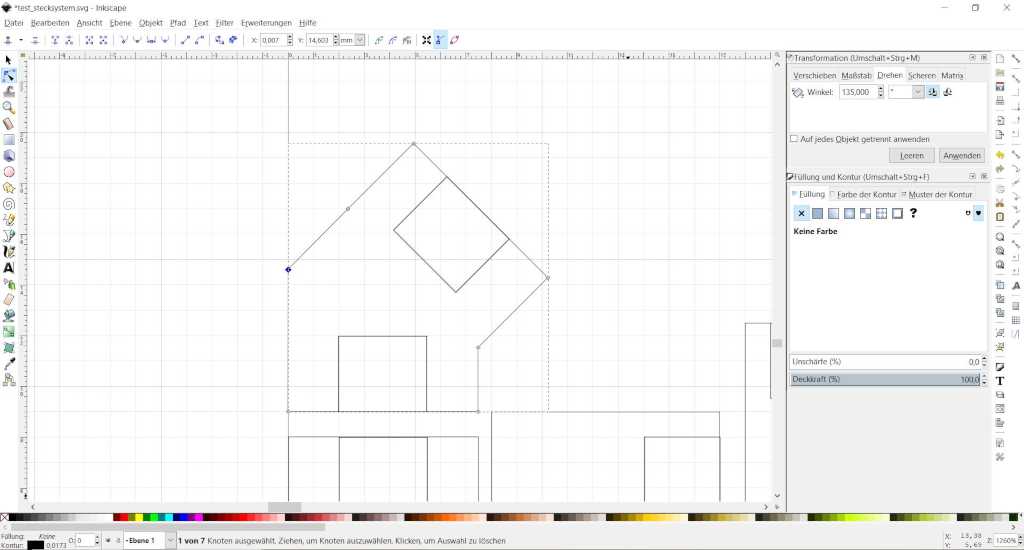Pick the cyan swatch in the palette
Screen dimensions: 1024x550
(x=168, y=517)
